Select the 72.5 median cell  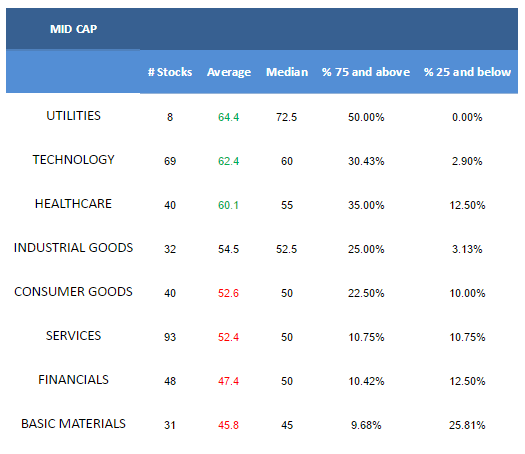tap(287, 117)
